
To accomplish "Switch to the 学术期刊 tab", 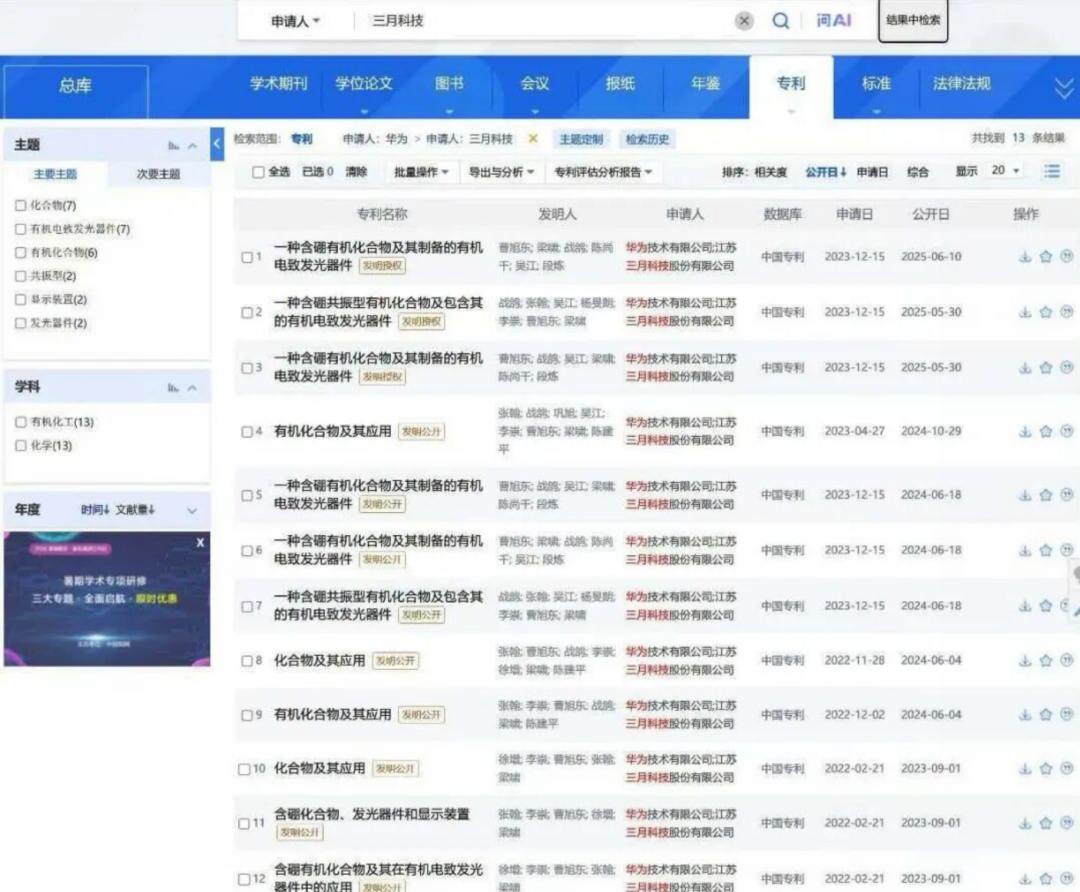I will pos(278,83).
